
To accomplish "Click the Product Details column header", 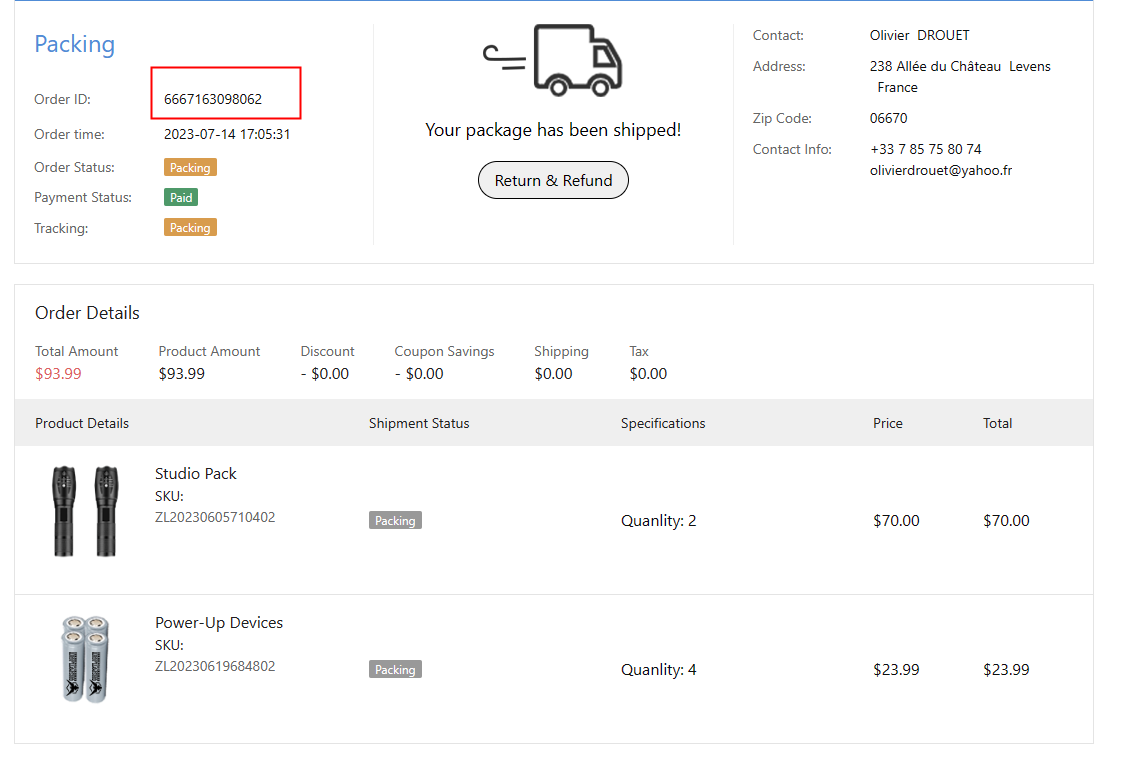I will coord(82,423).
